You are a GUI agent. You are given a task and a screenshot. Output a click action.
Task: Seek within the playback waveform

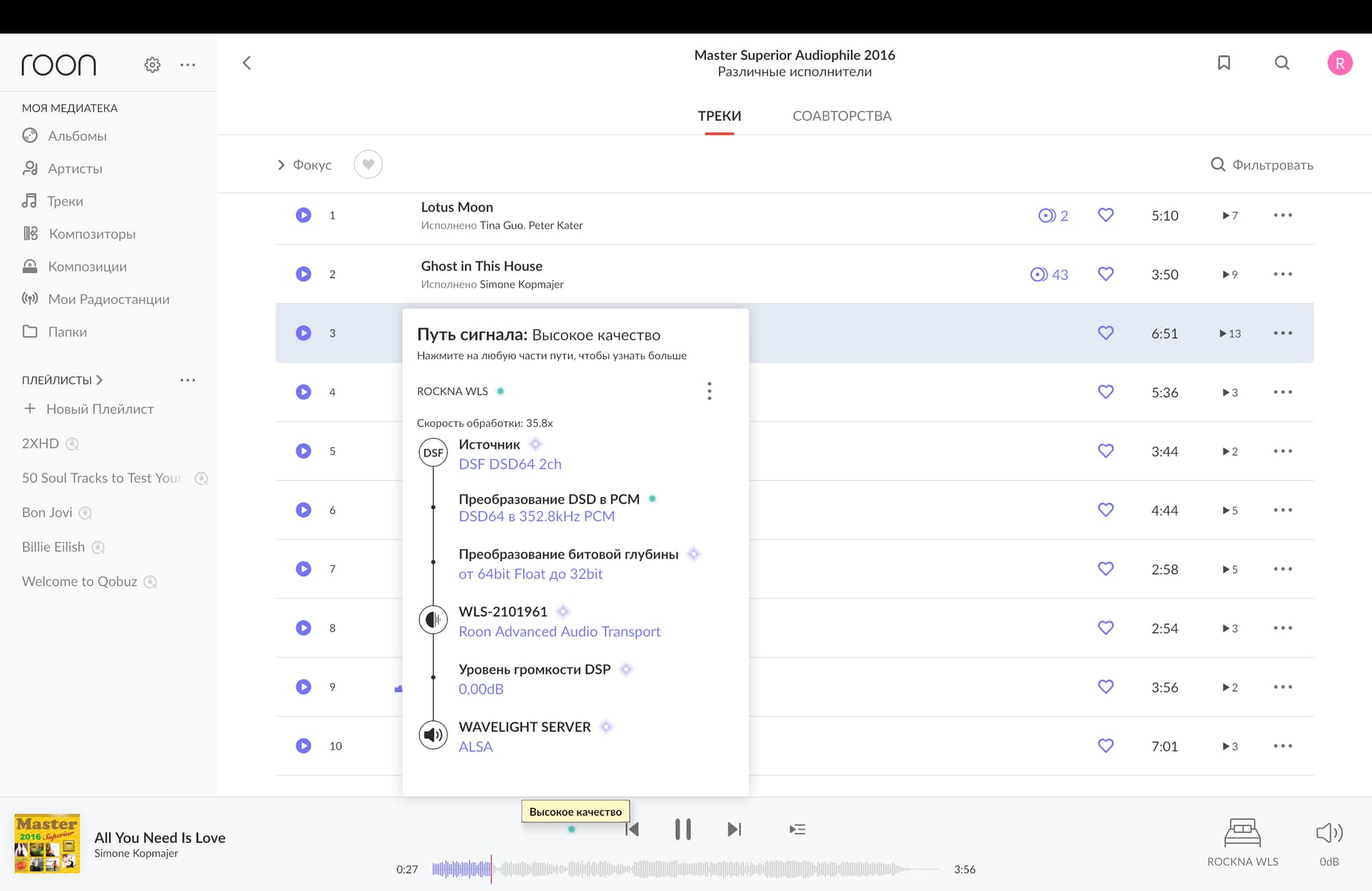pyautogui.click(x=686, y=870)
